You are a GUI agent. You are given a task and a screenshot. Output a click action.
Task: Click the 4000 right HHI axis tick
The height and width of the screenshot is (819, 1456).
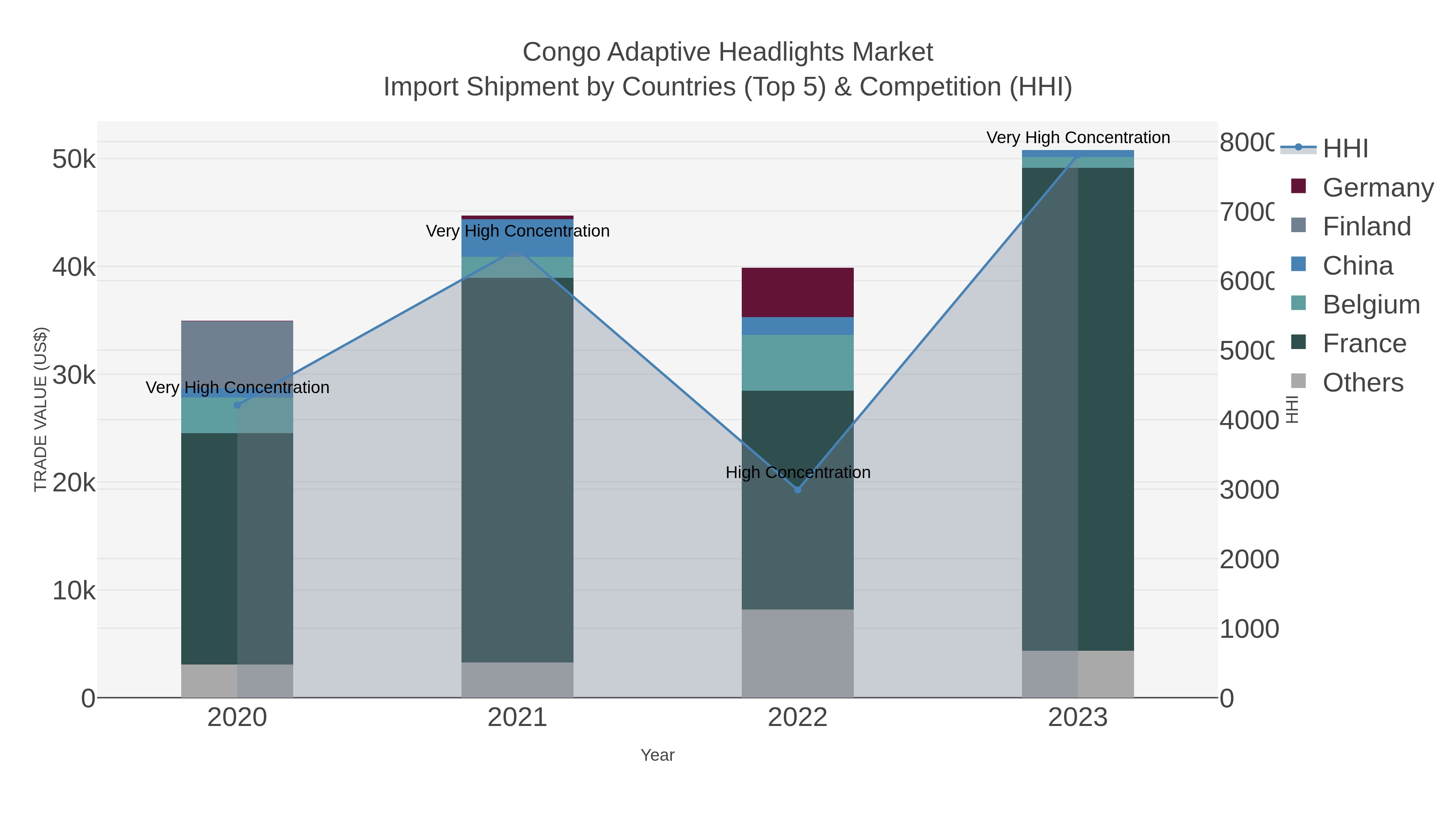click(x=1249, y=420)
